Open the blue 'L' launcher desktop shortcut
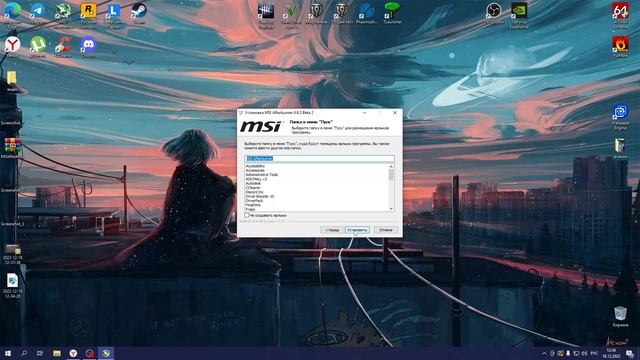This screenshot has width=640, height=360. pos(114,11)
